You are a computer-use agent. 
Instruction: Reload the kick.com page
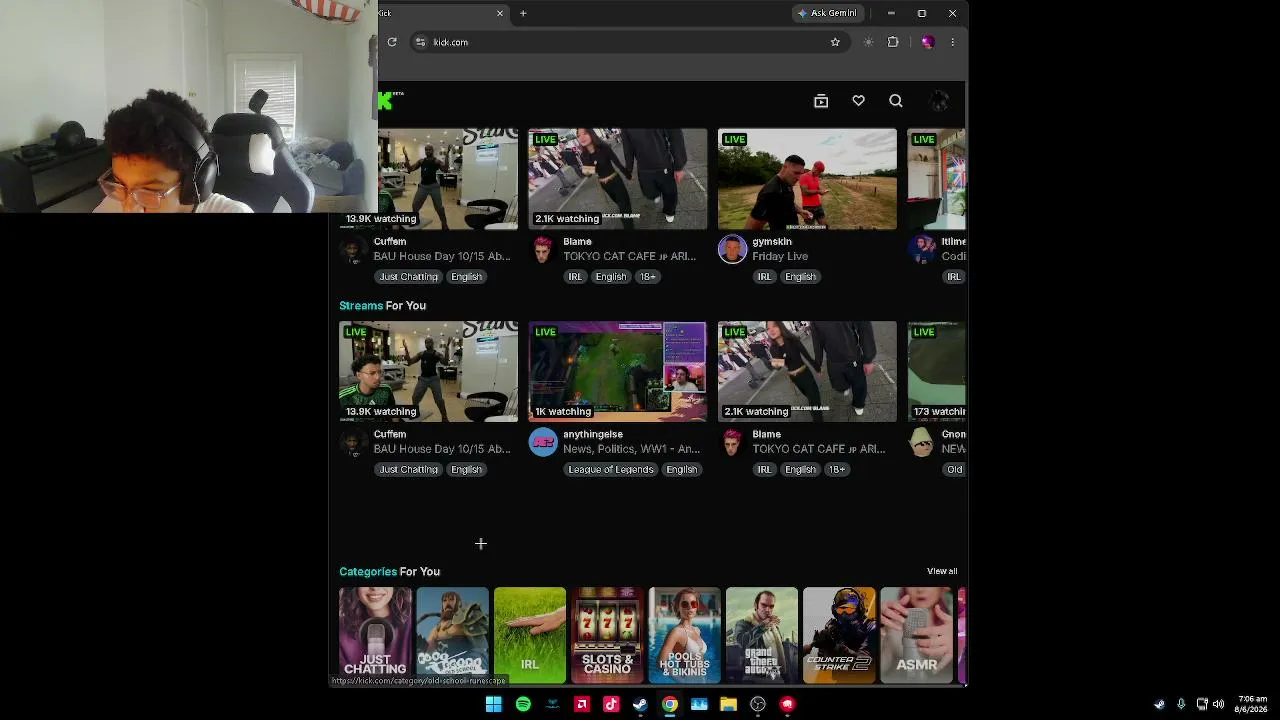[392, 42]
